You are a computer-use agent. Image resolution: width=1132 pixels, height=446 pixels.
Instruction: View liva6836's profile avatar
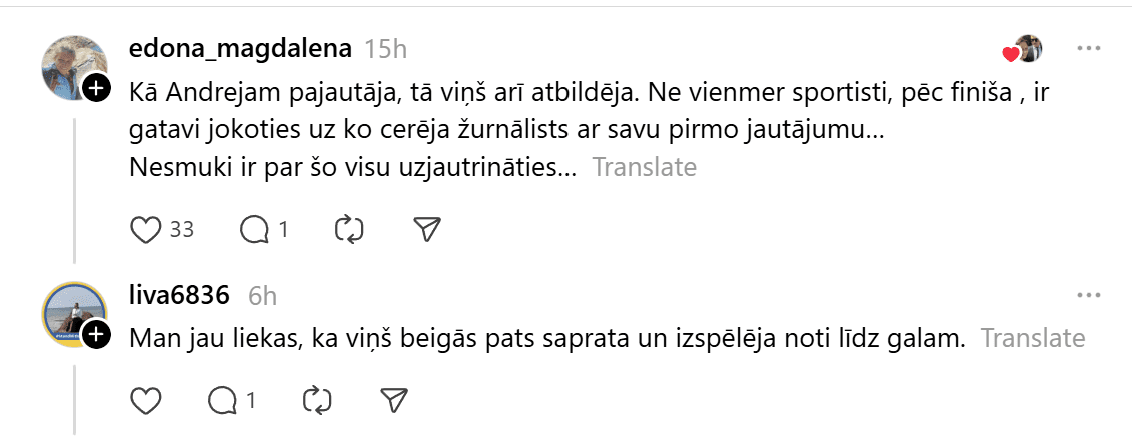(72, 314)
